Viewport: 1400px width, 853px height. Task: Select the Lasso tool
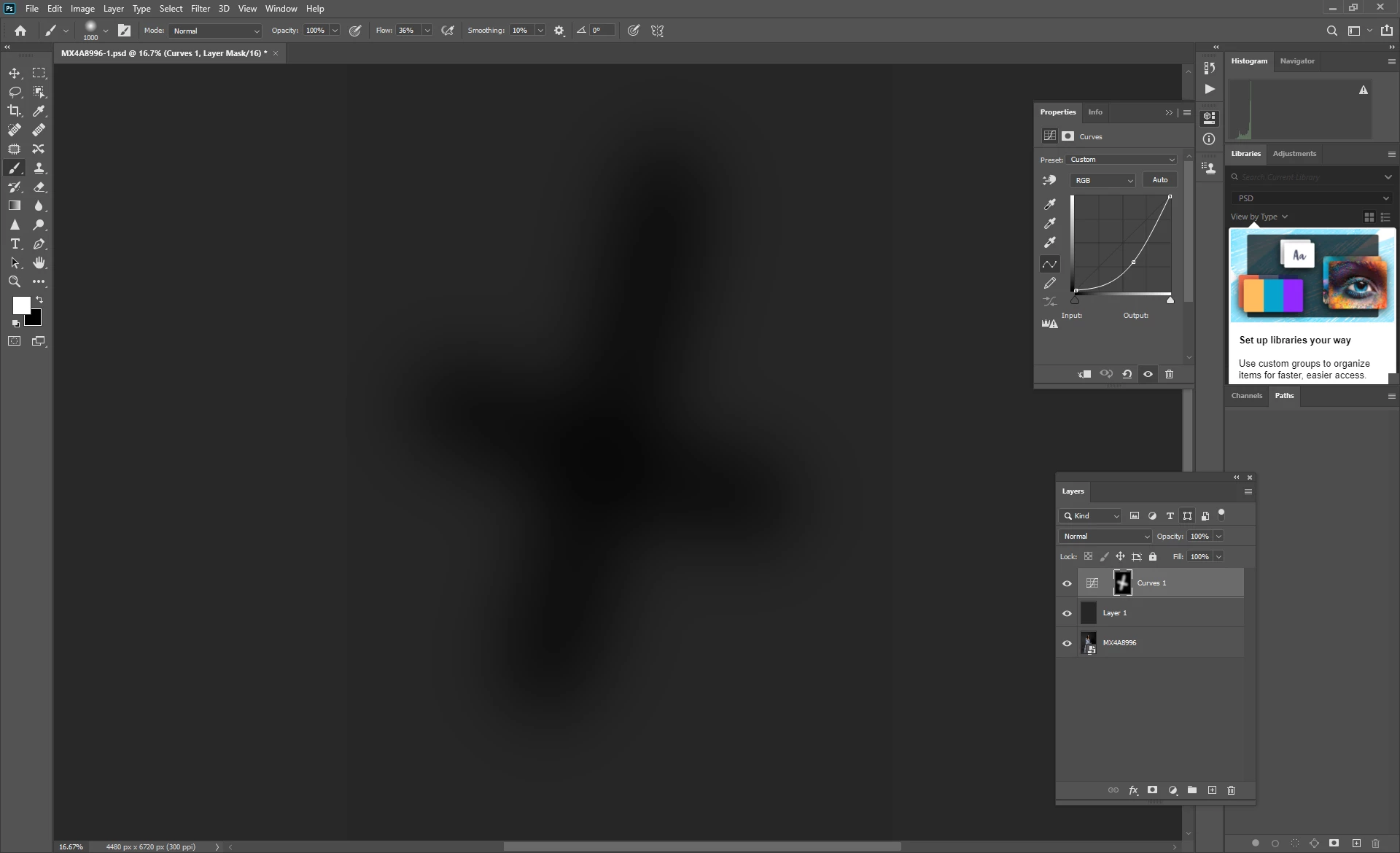[15, 92]
